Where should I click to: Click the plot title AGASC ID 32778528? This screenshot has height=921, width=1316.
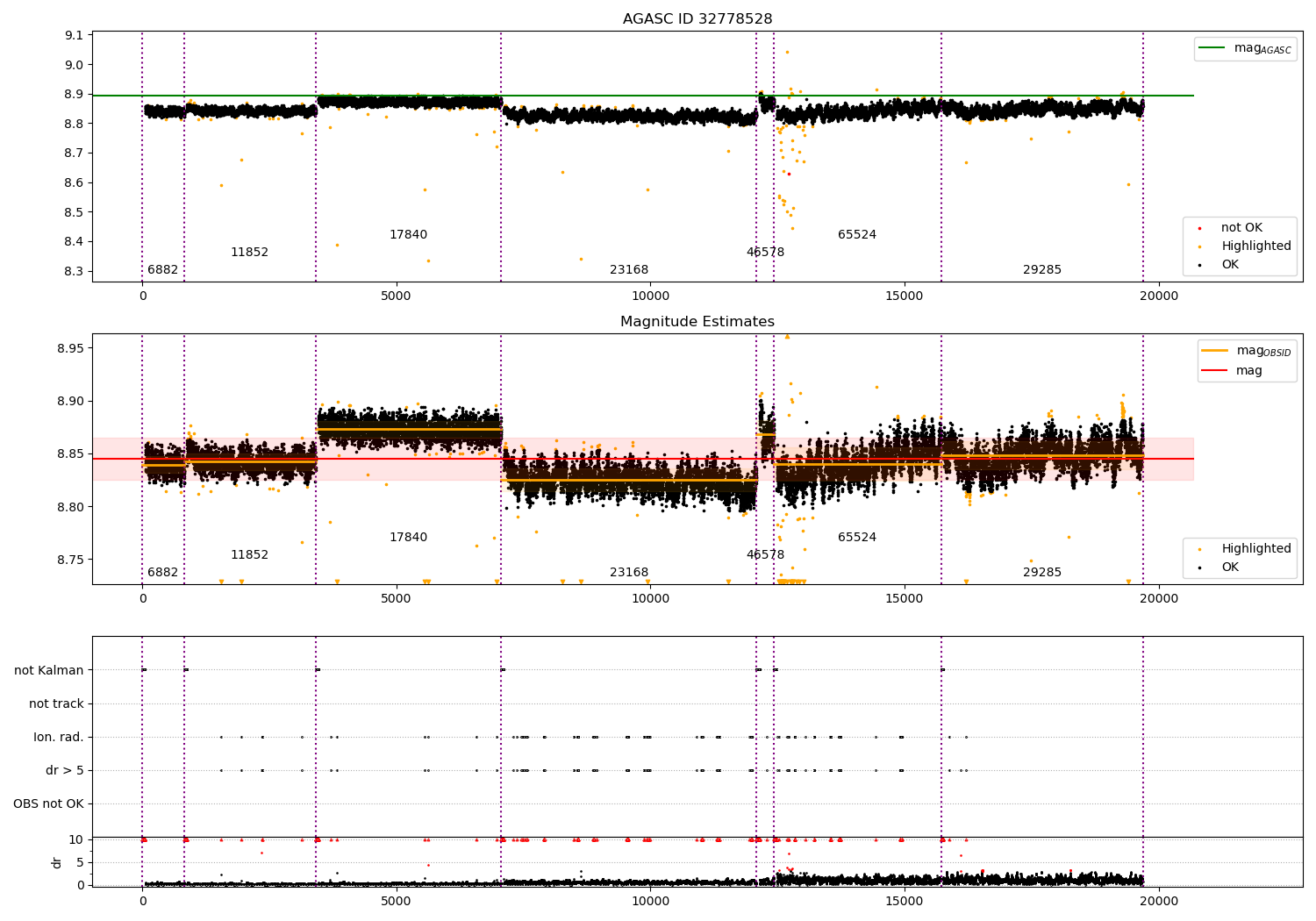pyautogui.click(x=697, y=19)
